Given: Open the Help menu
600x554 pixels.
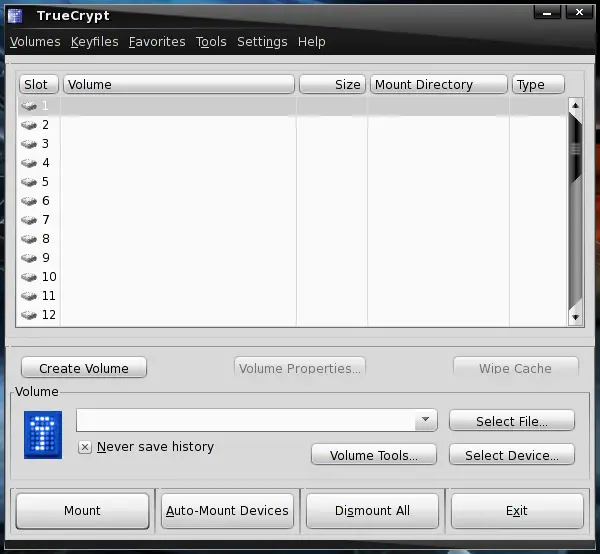Looking at the screenshot, I should [x=311, y=42].
